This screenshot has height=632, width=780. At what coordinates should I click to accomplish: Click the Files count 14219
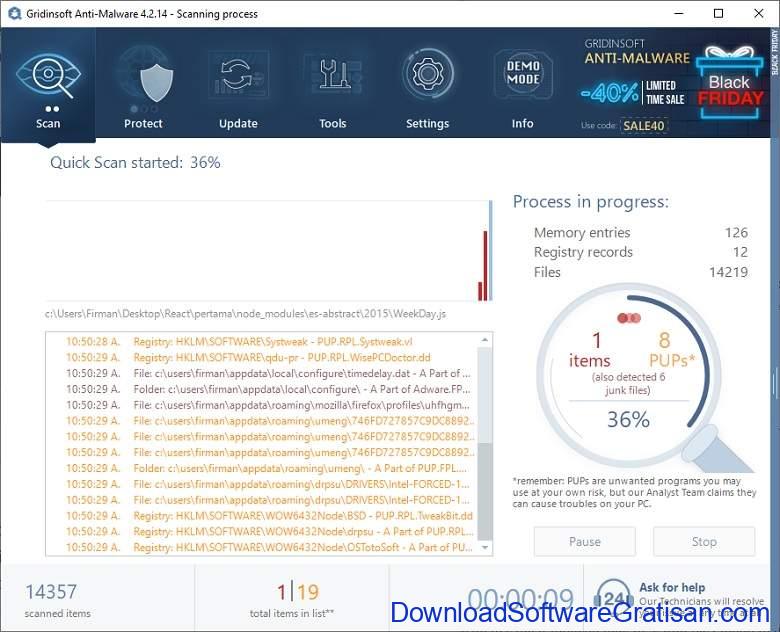(728, 272)
